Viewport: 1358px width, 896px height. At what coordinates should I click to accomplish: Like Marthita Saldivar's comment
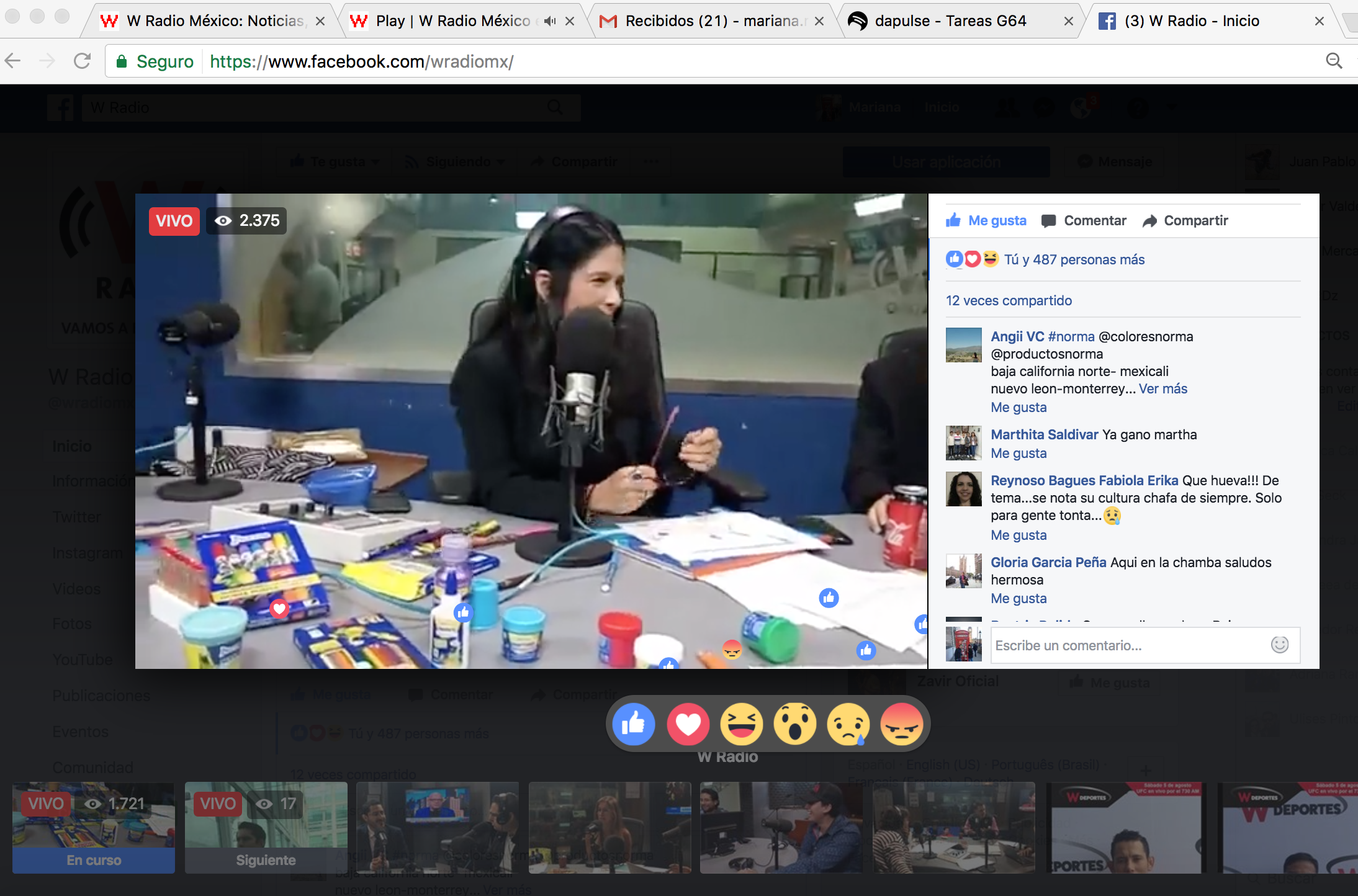pyautogui.click(x=1018, y=453)
